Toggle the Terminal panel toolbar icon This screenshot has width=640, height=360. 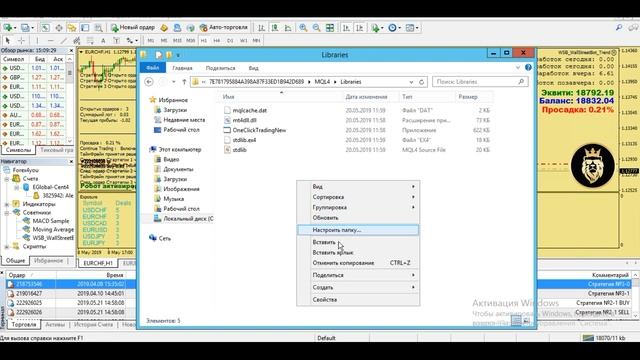85,28
